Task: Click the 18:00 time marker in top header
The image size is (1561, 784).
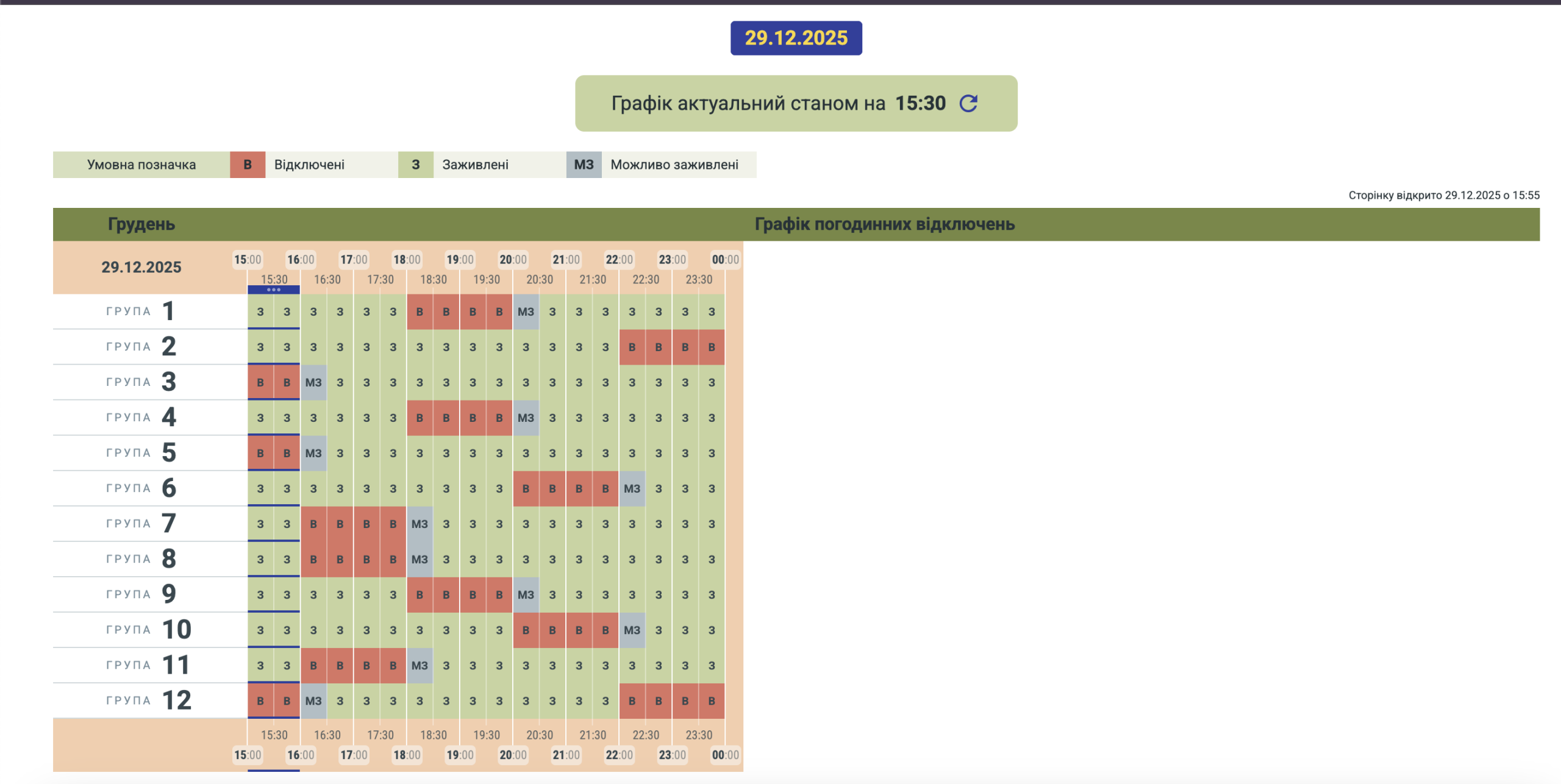Action: (407, 260)
